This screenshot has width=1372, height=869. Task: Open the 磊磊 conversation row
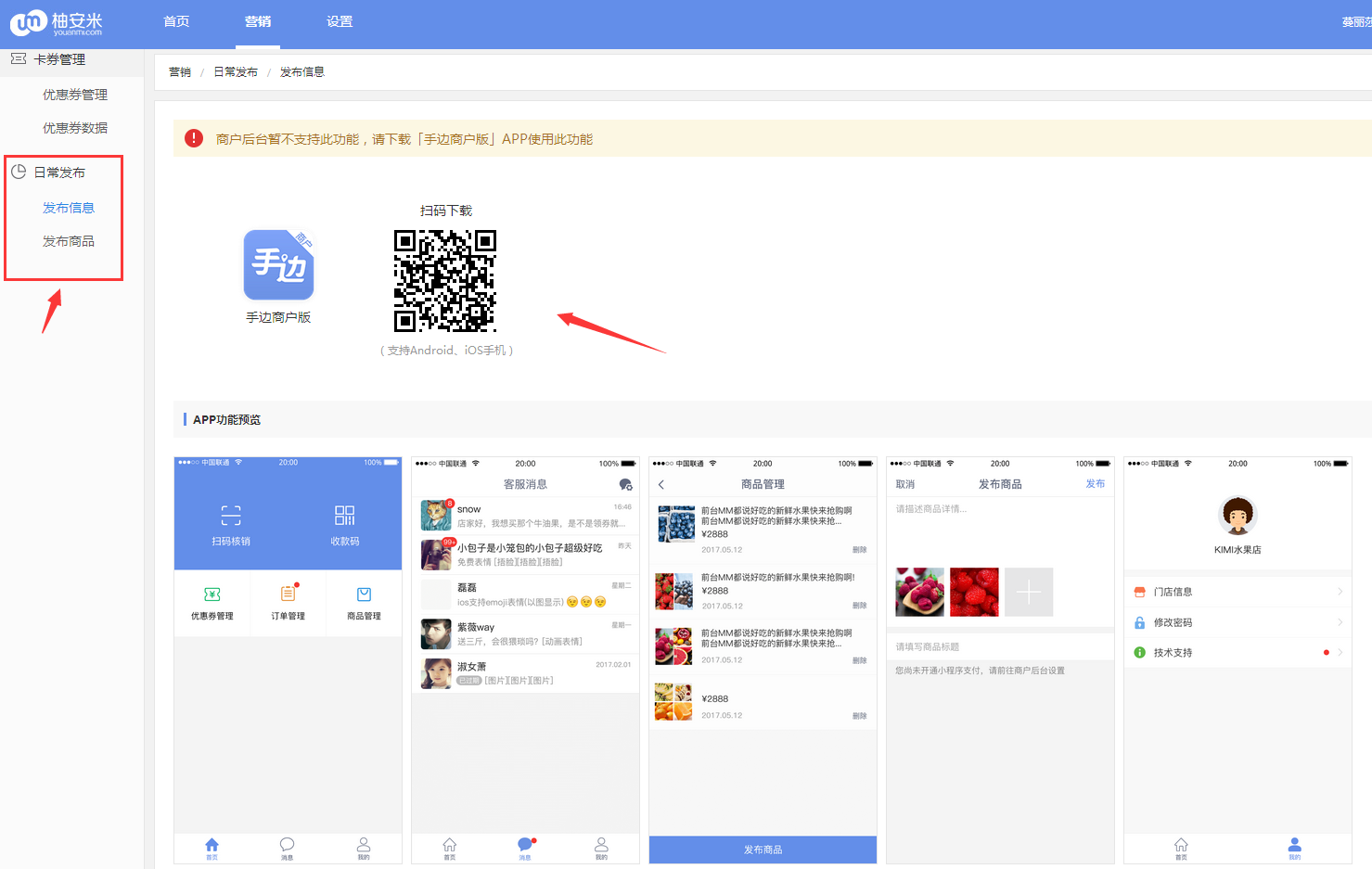point(525,594)
